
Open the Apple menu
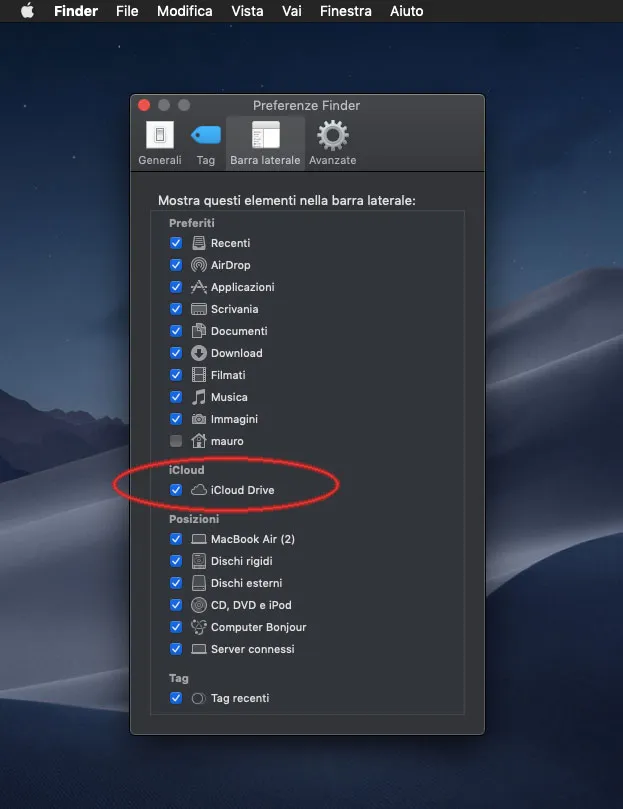tap(27, 10)
